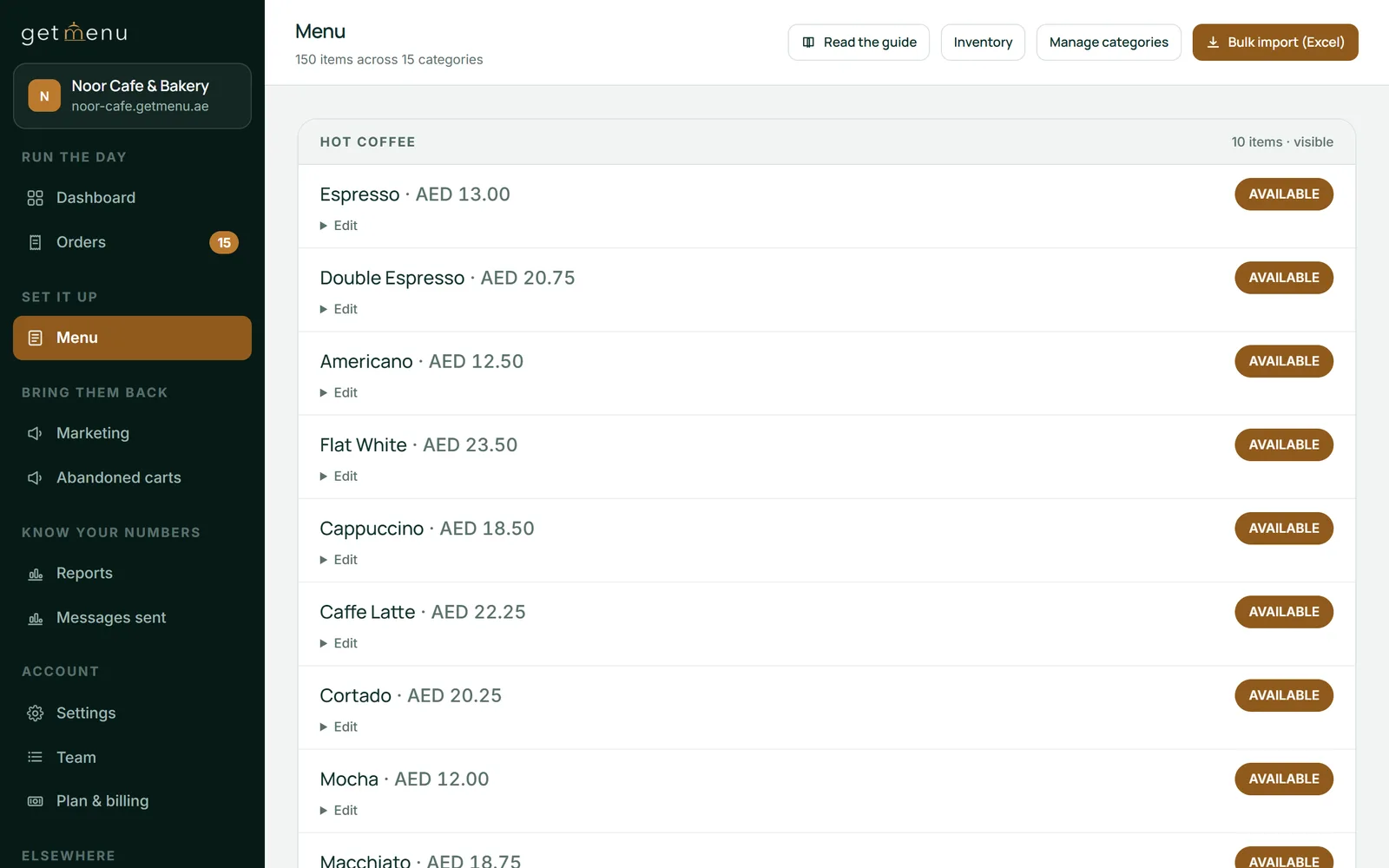Click the Hot Coffee category header
This screenshot has width=1389, height=868.
tap(826, 142)
